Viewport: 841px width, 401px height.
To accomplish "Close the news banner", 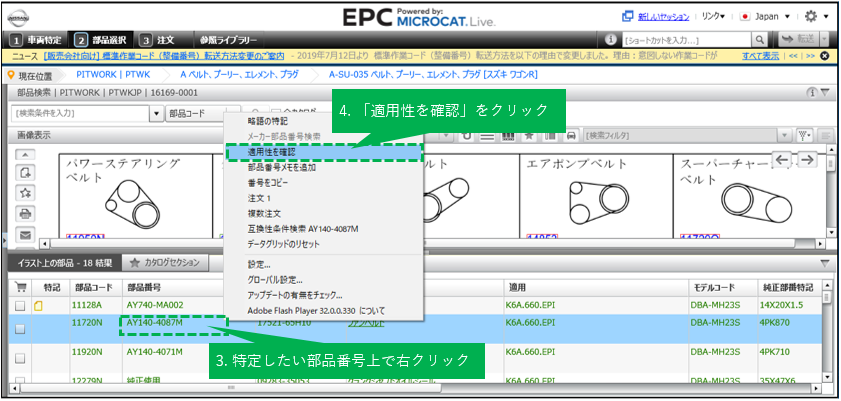I will (825, 55).
